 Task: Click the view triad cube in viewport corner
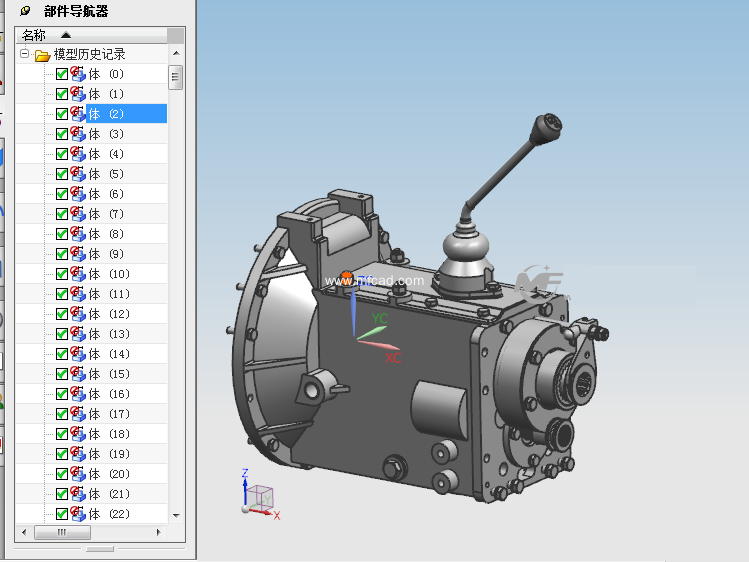(260, 496)
